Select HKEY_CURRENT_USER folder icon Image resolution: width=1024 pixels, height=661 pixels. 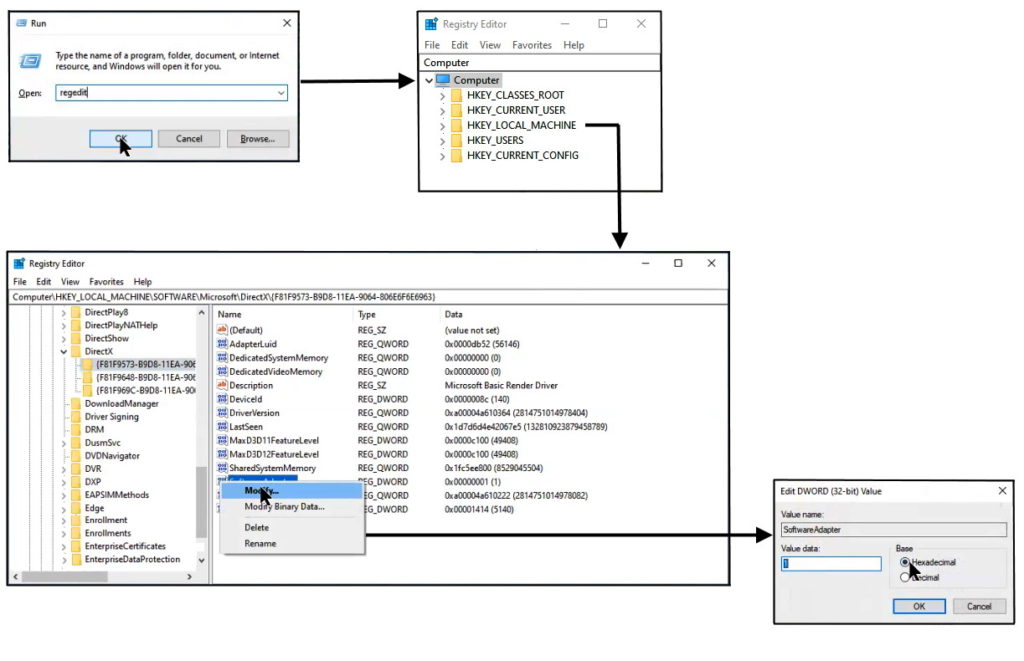(456, 110)
